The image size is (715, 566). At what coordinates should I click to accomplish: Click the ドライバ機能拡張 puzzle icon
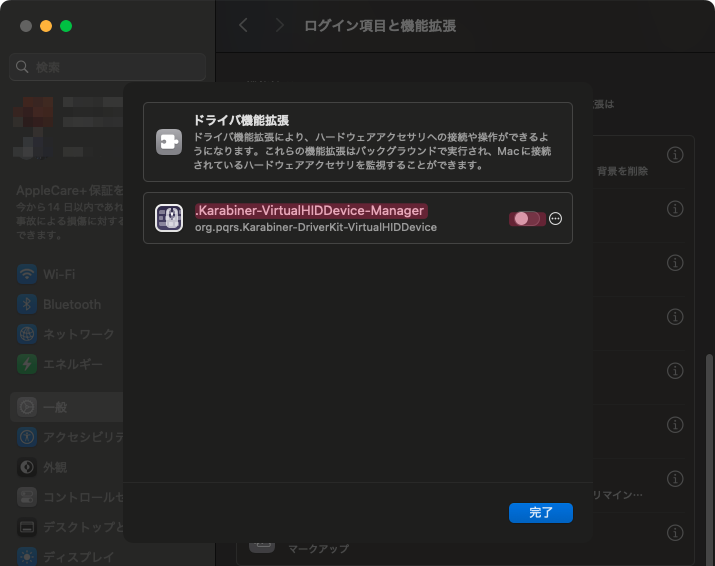(x=169, y=142)
